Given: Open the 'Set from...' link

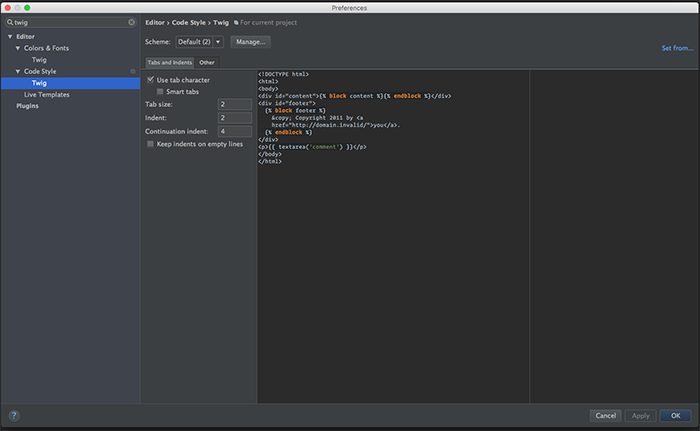Looking at the screenshot, I should coord(676,48).
